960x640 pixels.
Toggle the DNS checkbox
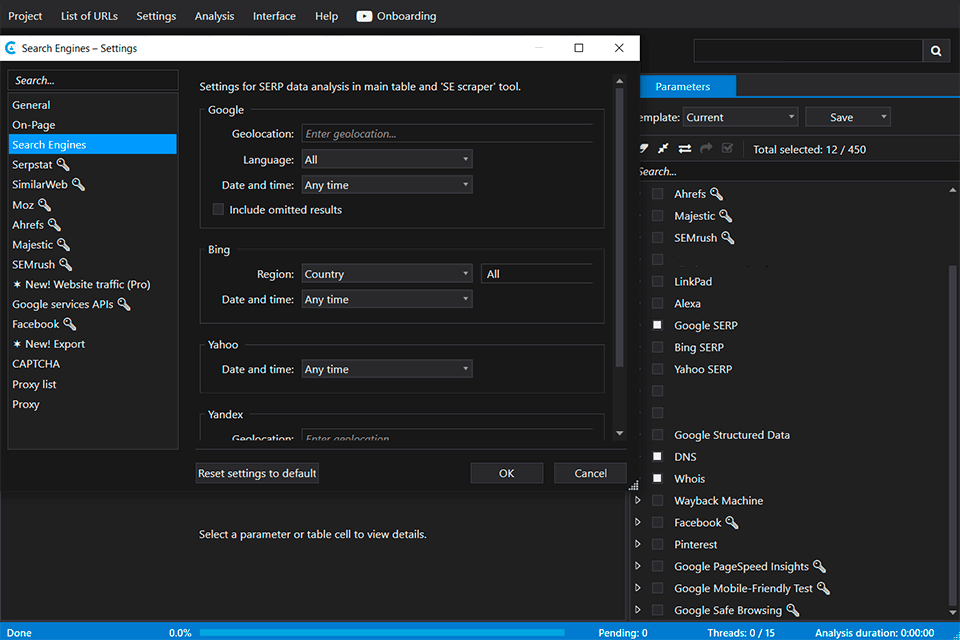tap(658, 456)
